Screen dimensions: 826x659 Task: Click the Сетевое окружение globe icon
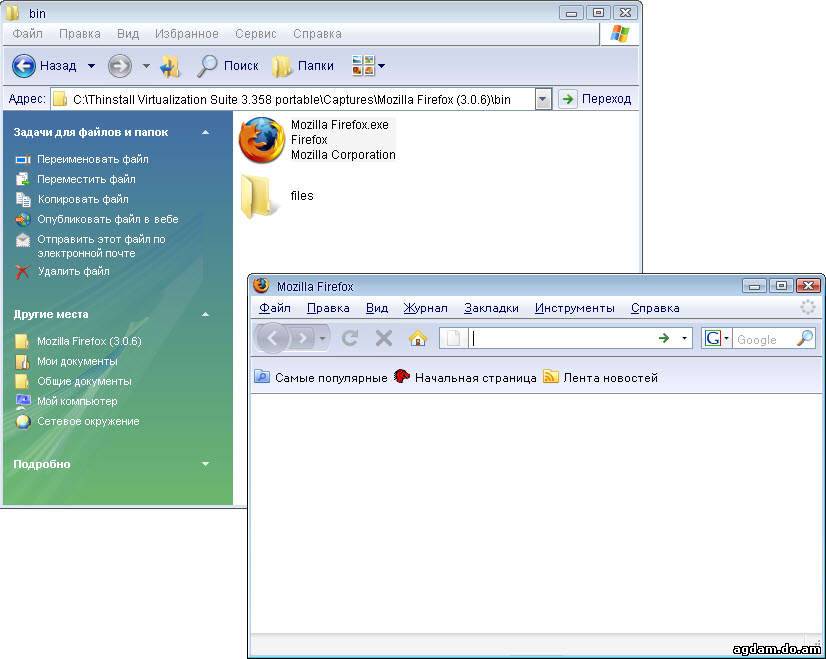click(x=23, y=421)
